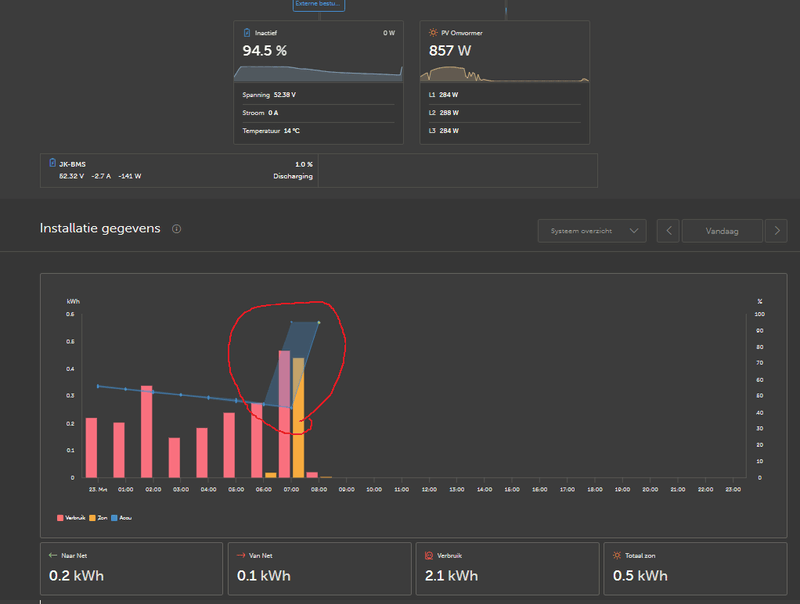Viewport: 800px width, 604px height.
Task: Click the sun icon beside PV Omvormer
Action: tap(433, 33)
